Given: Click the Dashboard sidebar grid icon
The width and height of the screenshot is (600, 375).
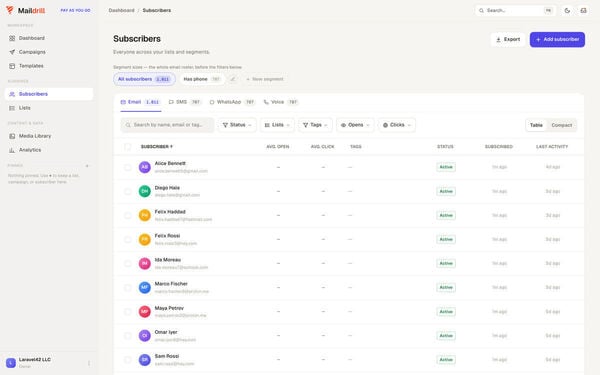Looking at the screenshot, I should (x=12, y=38).
